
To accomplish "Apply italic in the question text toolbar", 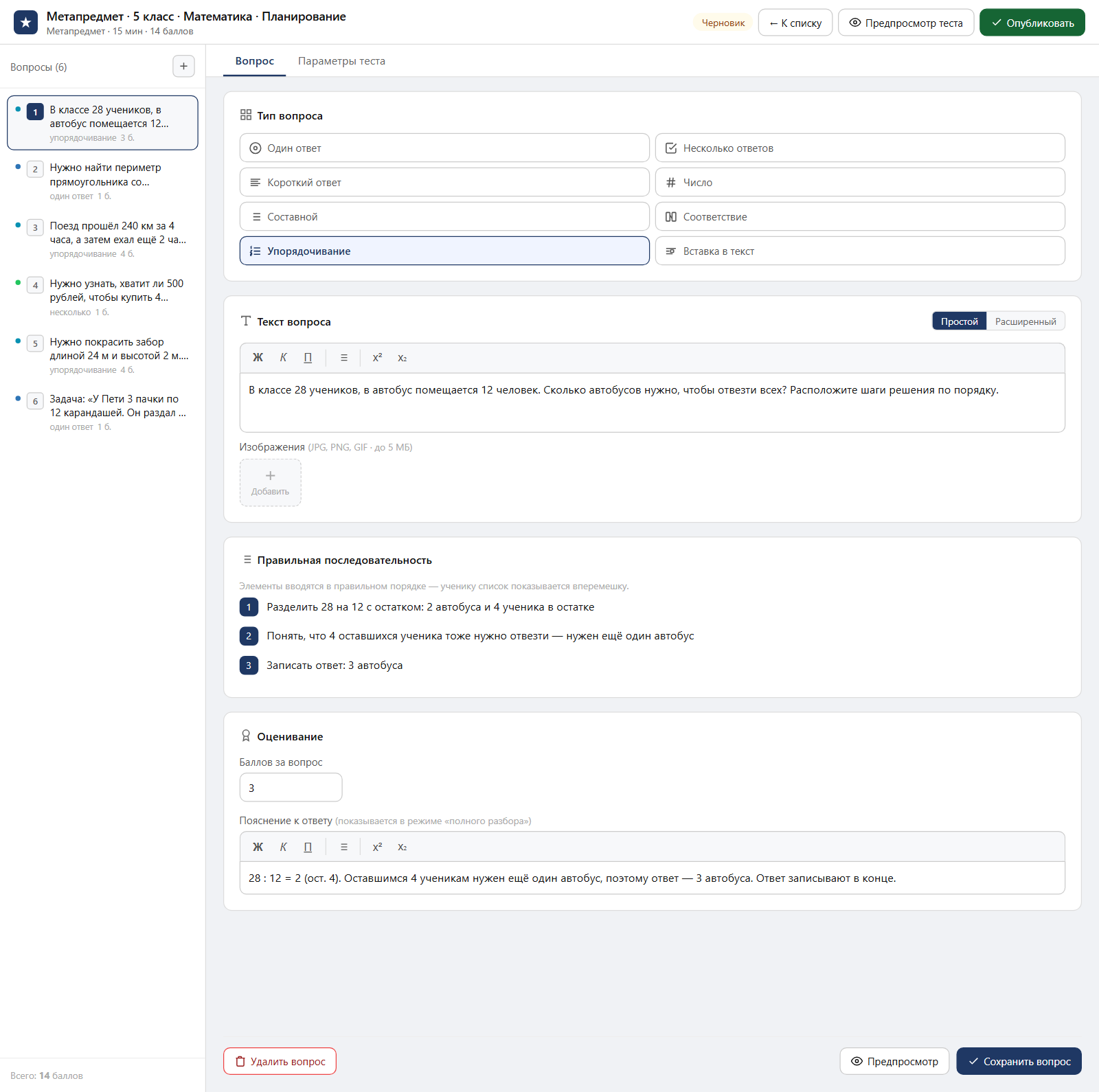I will click(283, 358).
